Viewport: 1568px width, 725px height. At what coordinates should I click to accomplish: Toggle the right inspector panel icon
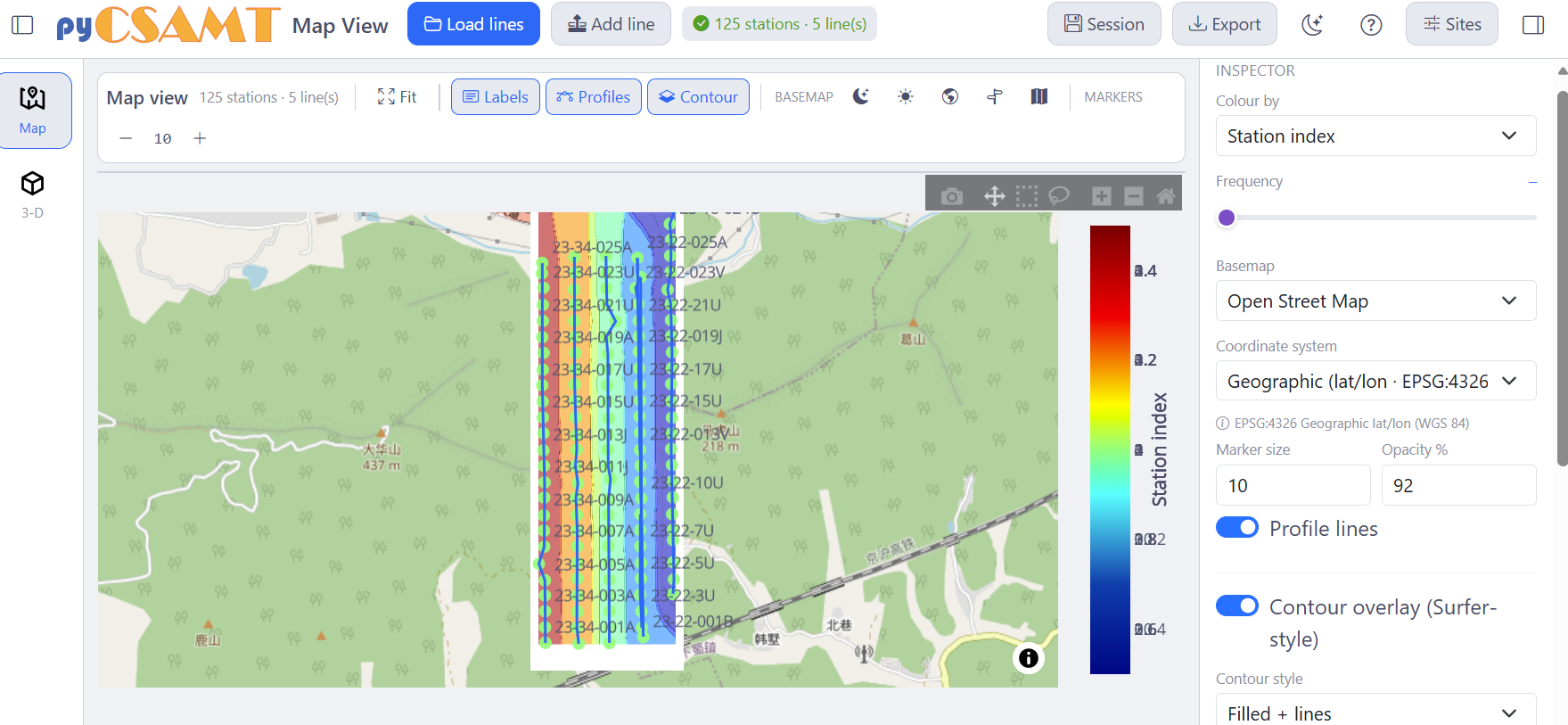click(1533, 25)
